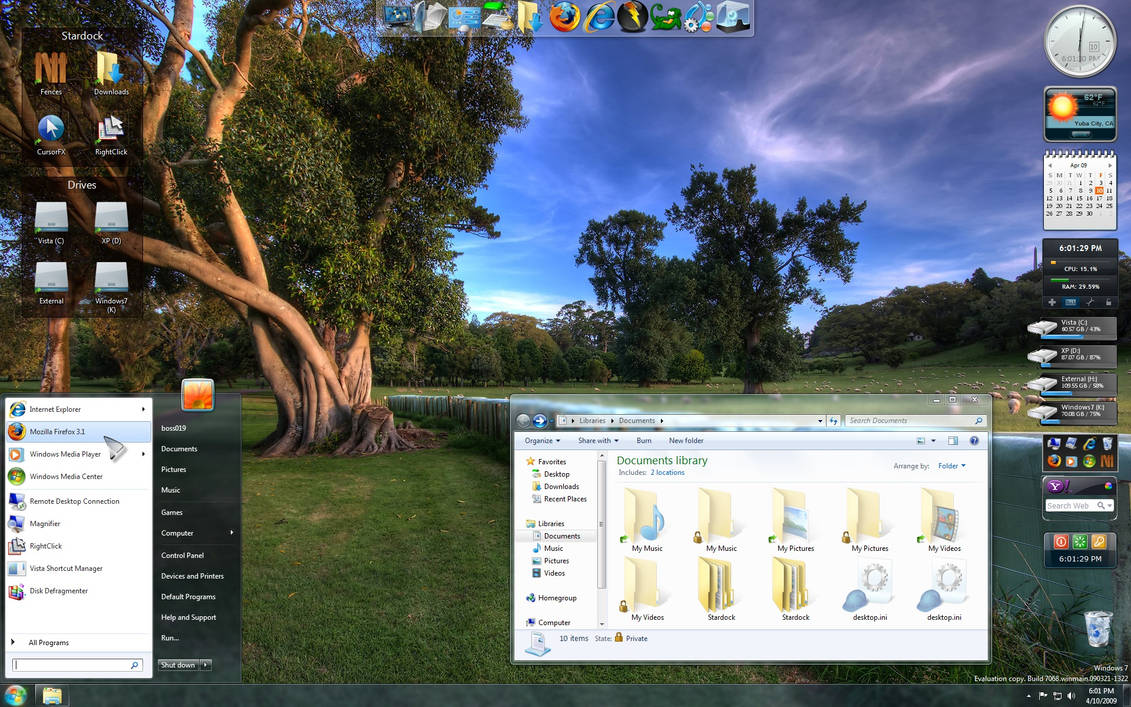Click the green gecko icon in dock
The height and width of the screenshot is (707, 1131).
(x=665, y=17)
